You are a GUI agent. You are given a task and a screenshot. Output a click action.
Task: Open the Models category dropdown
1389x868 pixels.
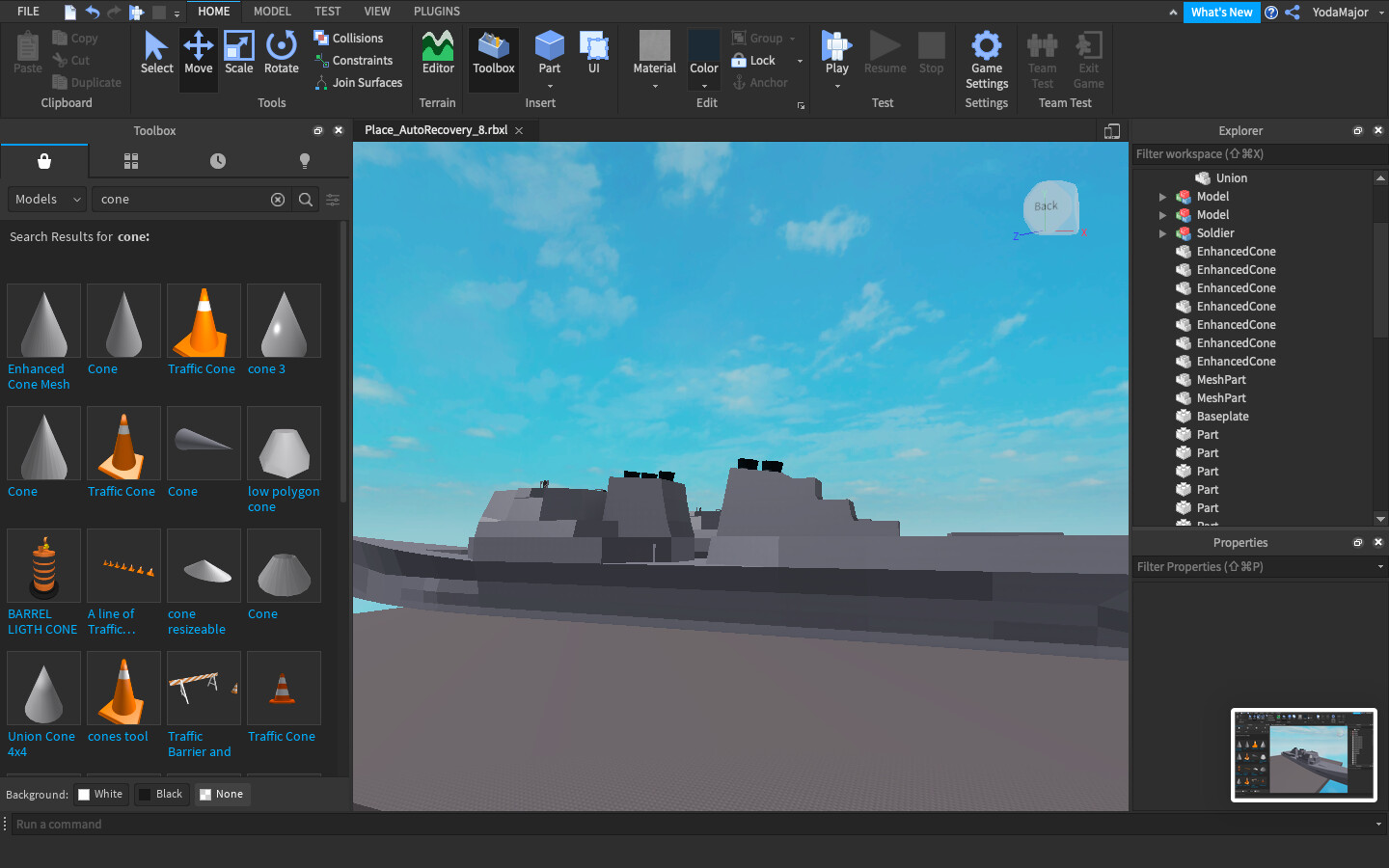[47, 200]
